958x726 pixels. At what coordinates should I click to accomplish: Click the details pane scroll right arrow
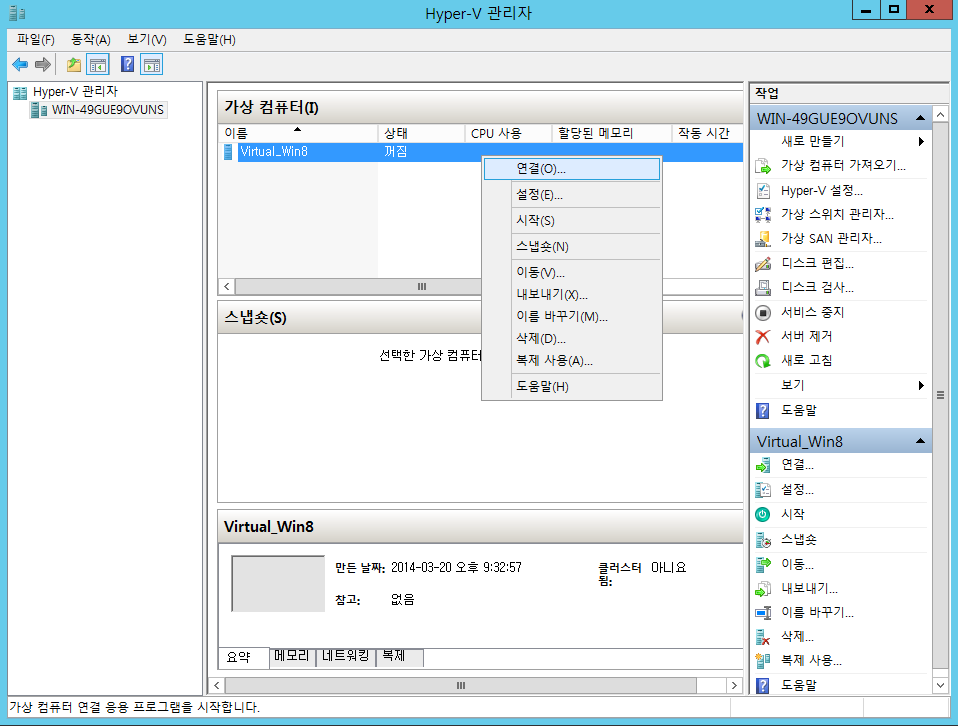[x=734, y=686]
